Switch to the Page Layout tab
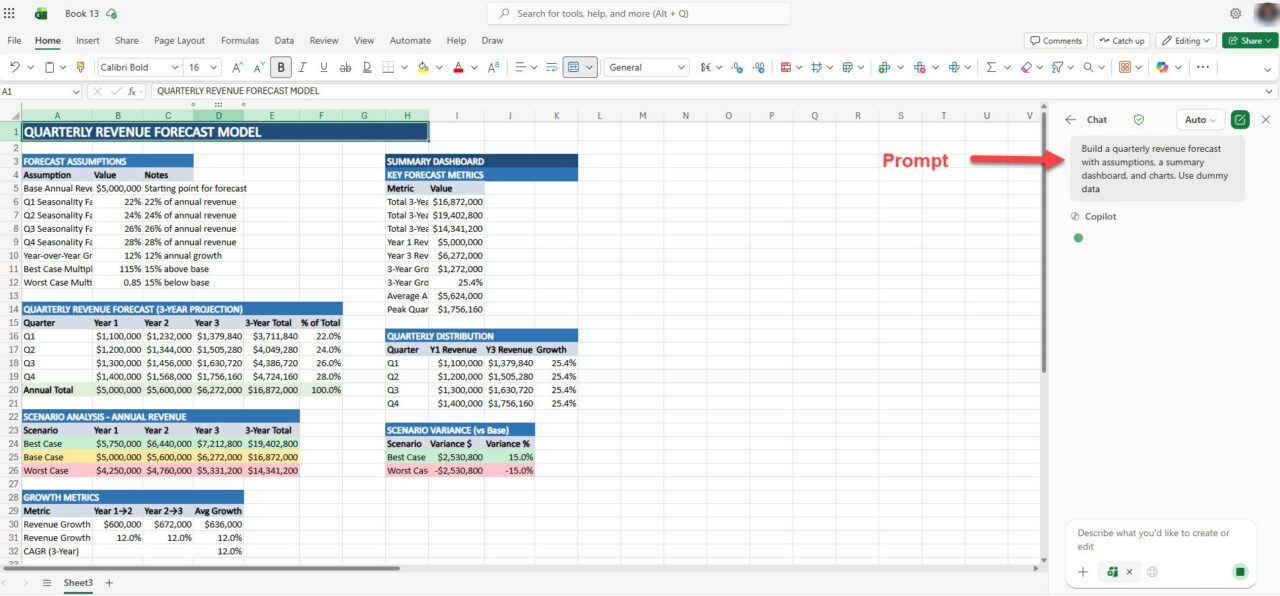Image resolution: width=1280 pixels, height=596 pixels. pyautogui.click(x=180, y=41)
